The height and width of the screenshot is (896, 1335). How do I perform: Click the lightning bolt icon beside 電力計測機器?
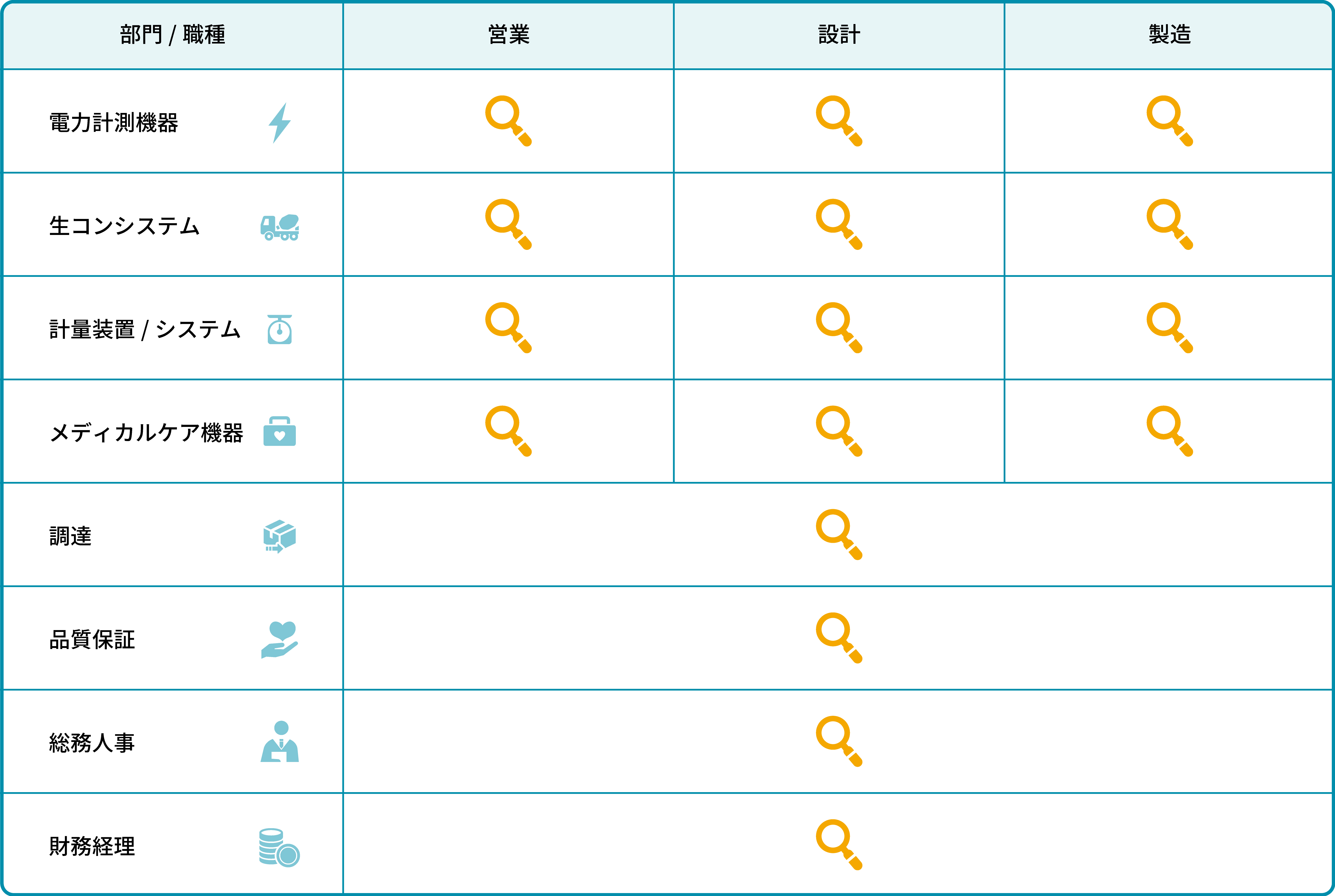coord(280,123)
